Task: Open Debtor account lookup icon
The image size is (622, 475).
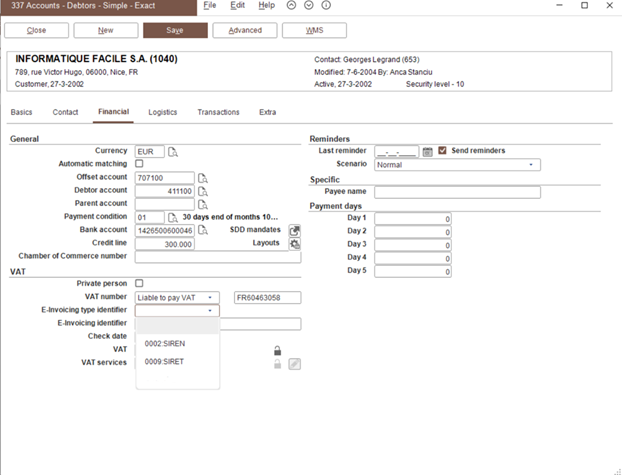Action: [203, 191]
